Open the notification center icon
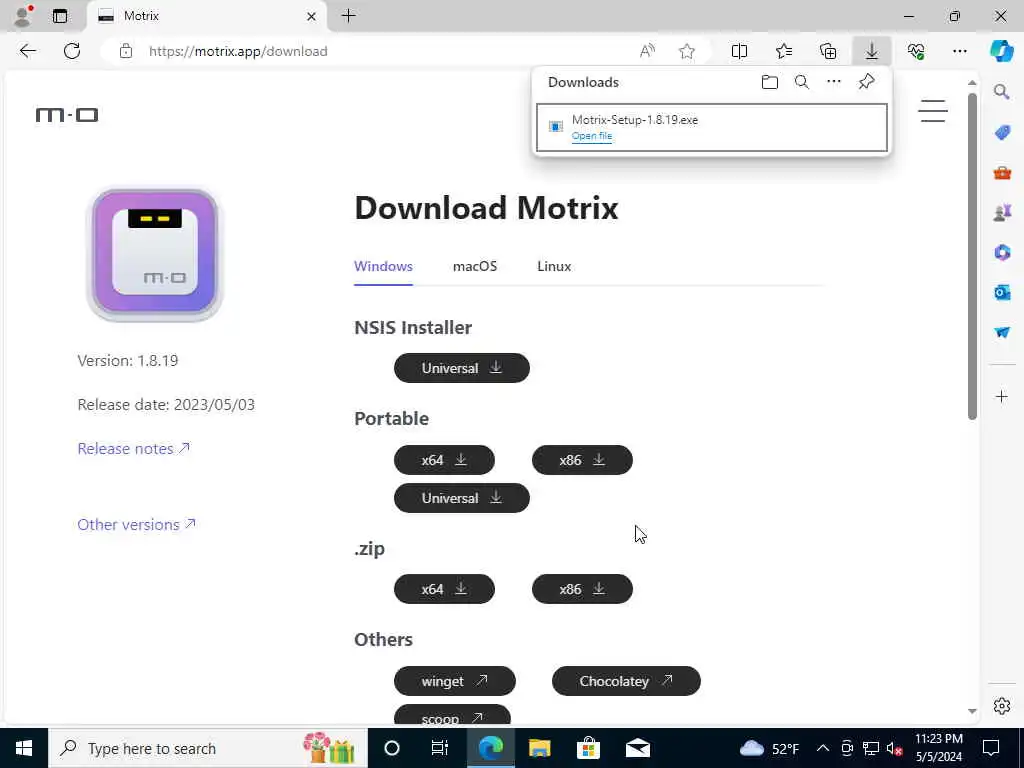Screen dimensions: 1024x768 pyautogui.click(x=991, y=748)
